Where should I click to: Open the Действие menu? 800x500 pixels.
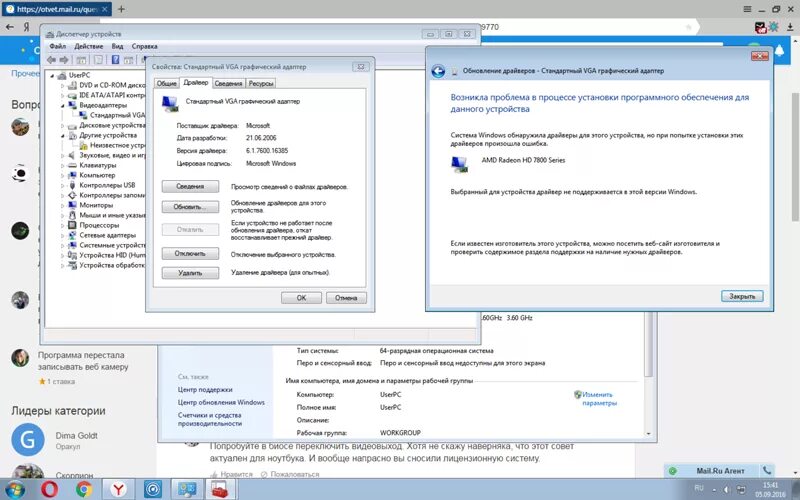click(x=89, y=46)
